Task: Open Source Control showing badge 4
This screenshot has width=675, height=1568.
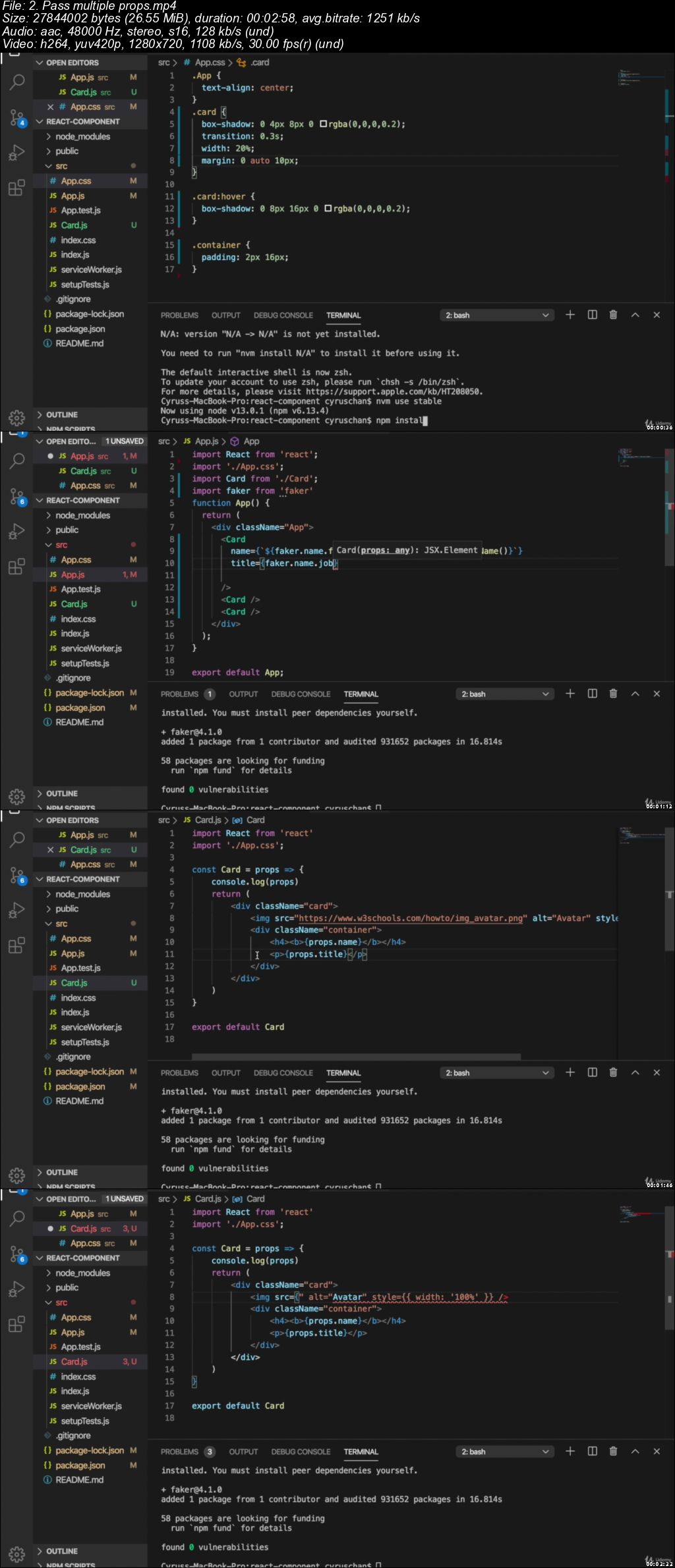Action: click(17, 118)
